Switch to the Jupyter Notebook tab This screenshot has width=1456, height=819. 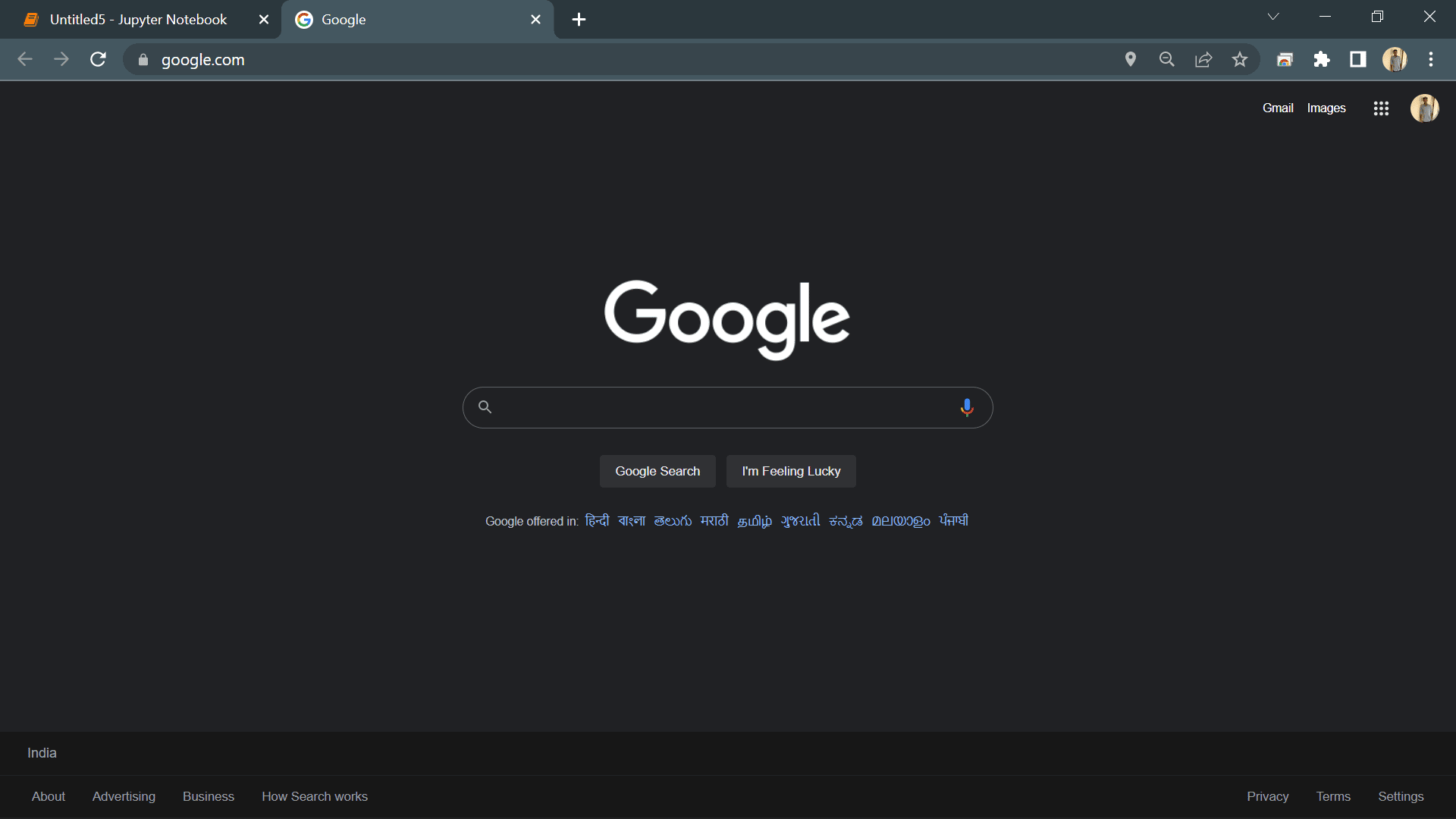click(136, 20)
